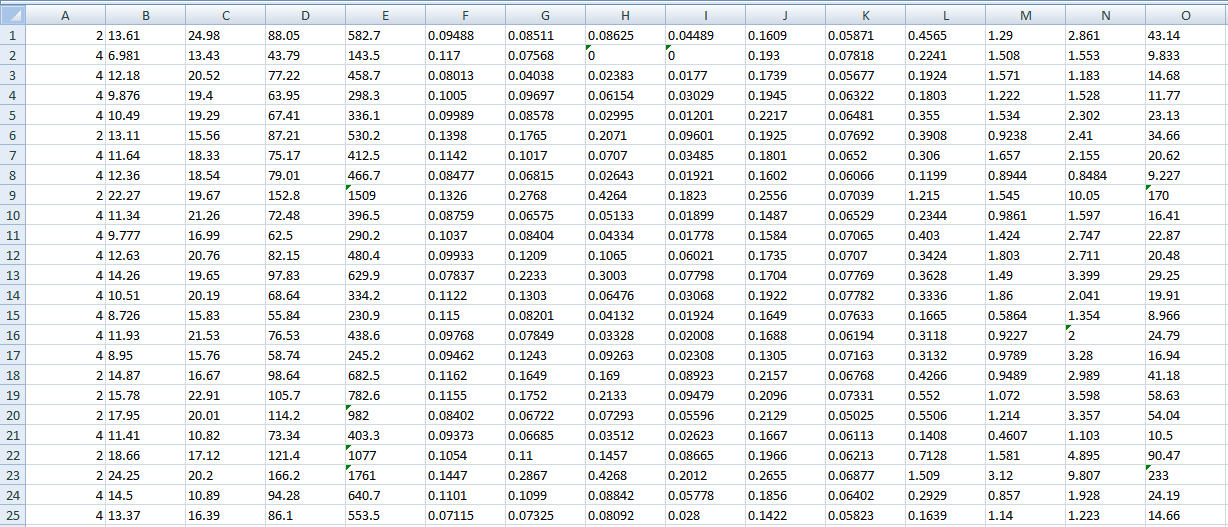This screenshot has height=527, width=1228.
Task: Select the column M header
Action: coord(1025,15)
